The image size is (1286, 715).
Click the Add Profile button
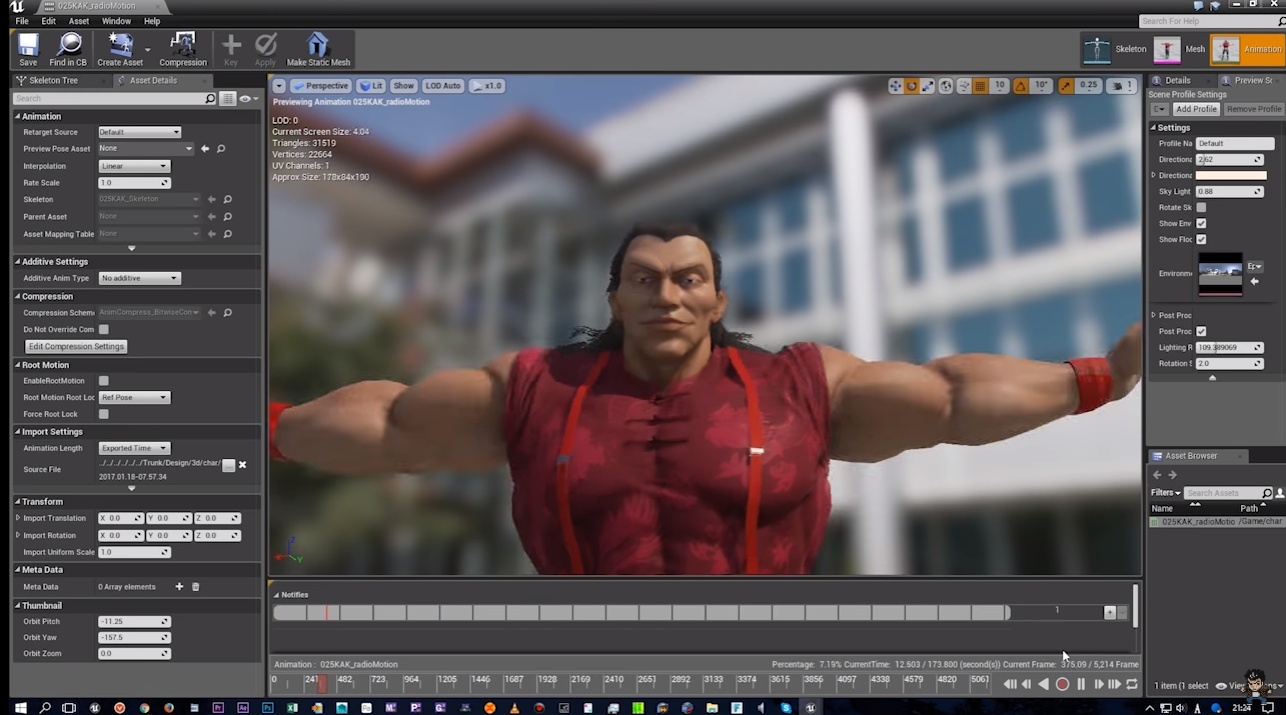1196,109
